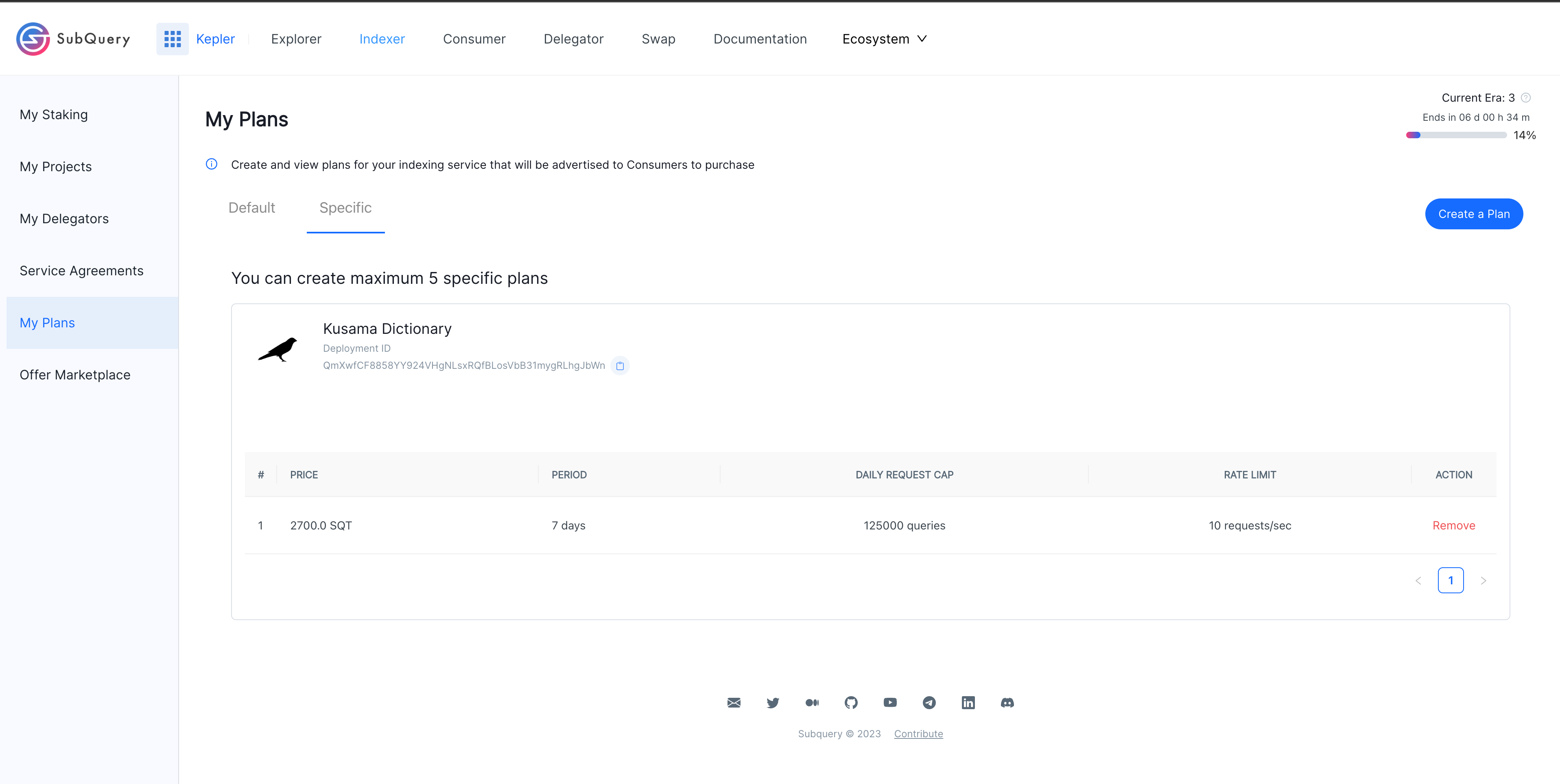Image resolution: width=1560 pixels, height=784 pixels.
Task: Click the 2700.0 SQT price cell
Action: point(321,525)
